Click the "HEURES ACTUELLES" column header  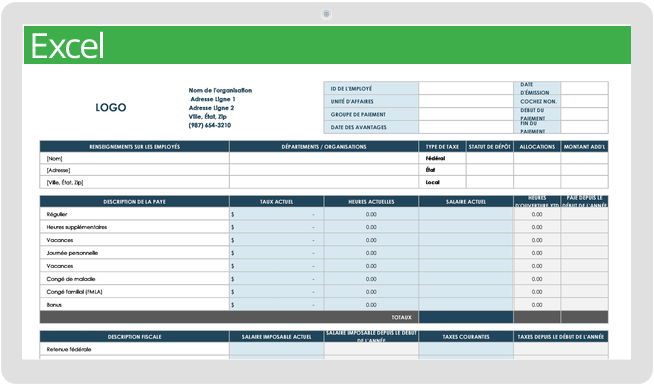[x=371, y=202]
